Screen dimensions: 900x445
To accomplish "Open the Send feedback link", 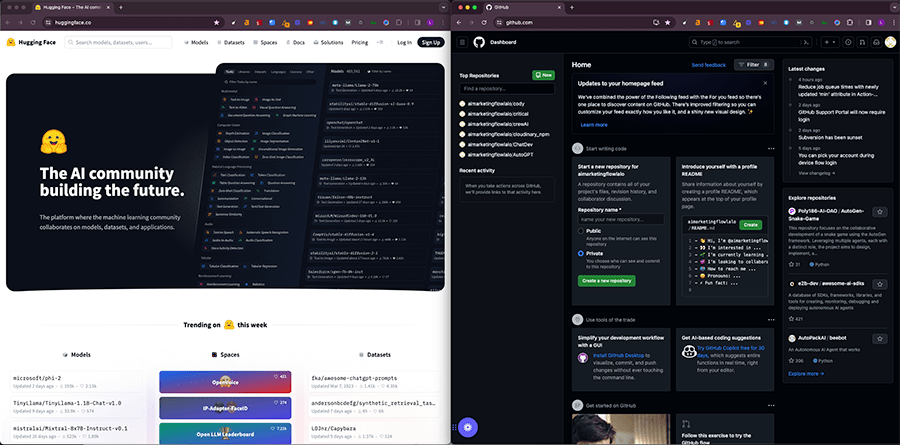I will click(708, 65).
